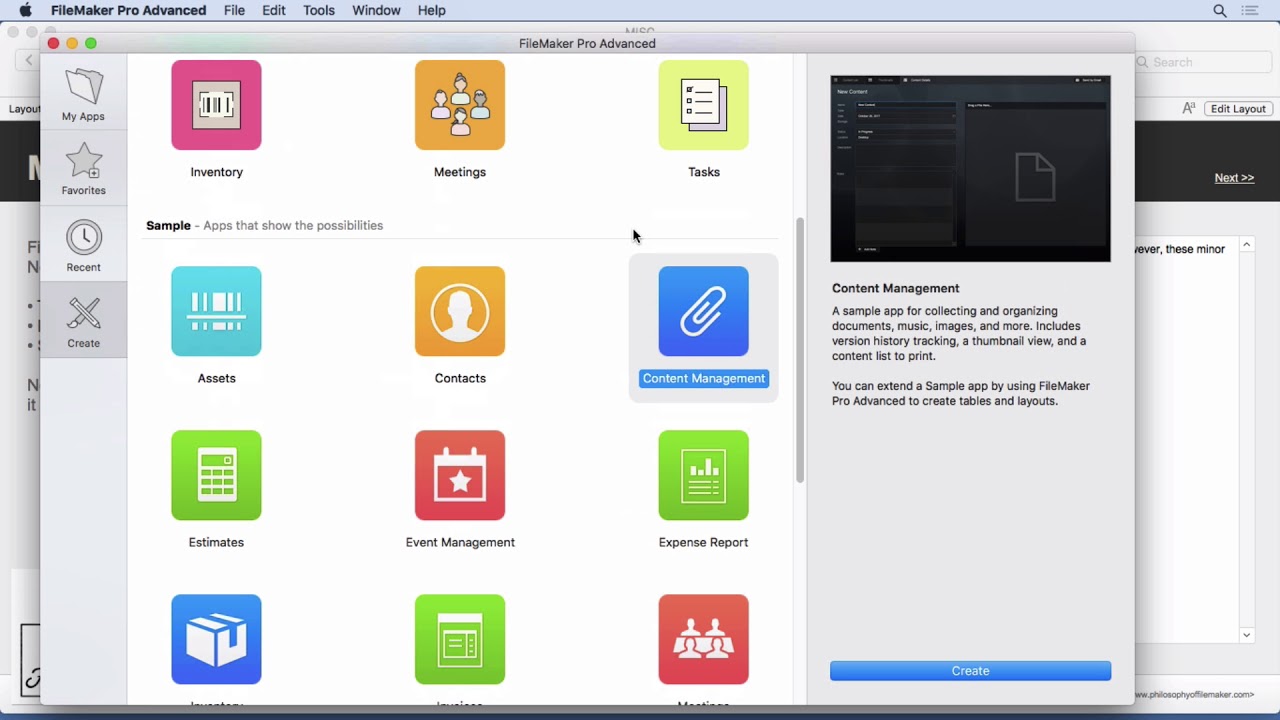Click Edit Layout in the background window
This screenshot has width=1280, height=720.
pyautogui.click(x=1238, y=109)
